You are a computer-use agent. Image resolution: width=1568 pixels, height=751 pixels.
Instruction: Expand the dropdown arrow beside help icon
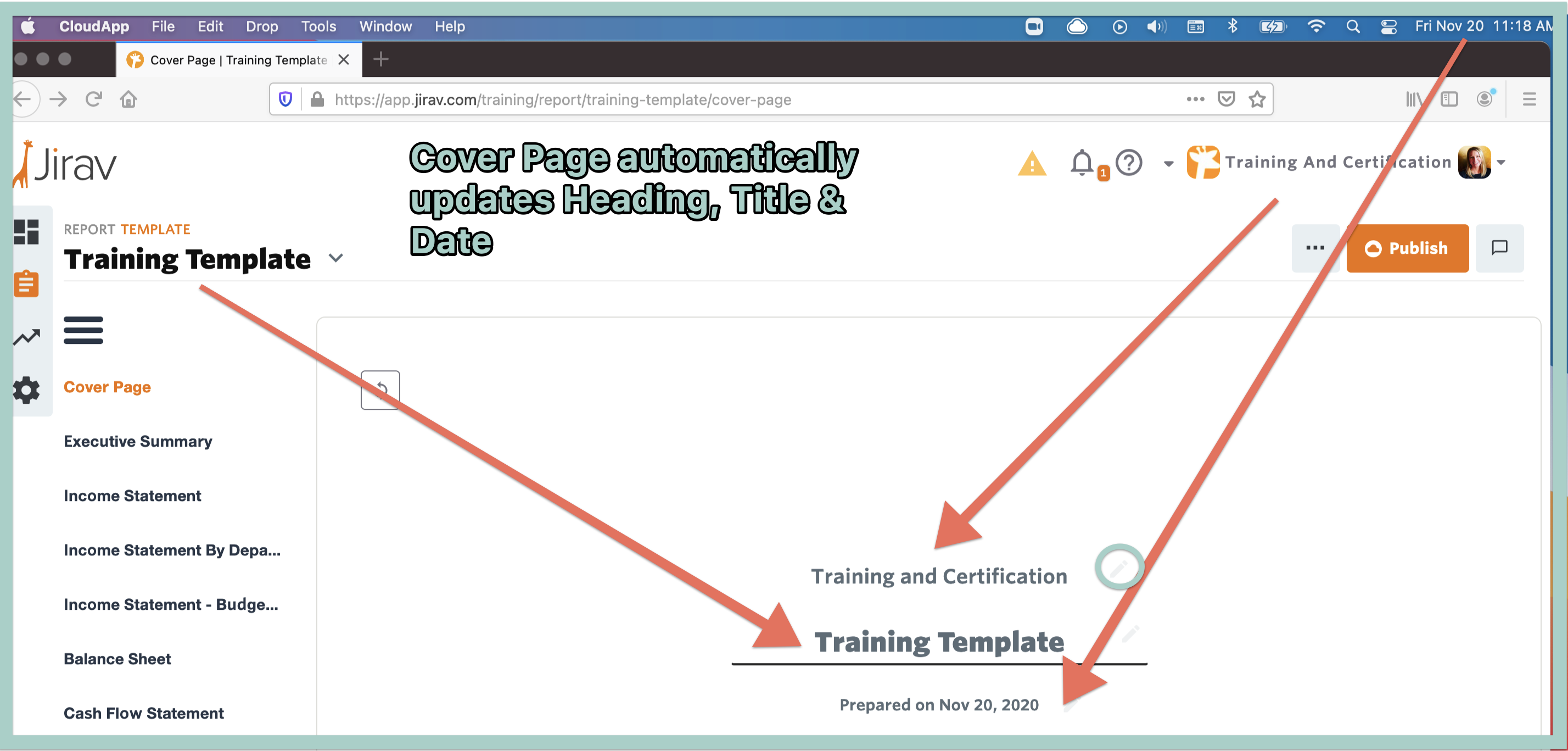coord(1168,163)
